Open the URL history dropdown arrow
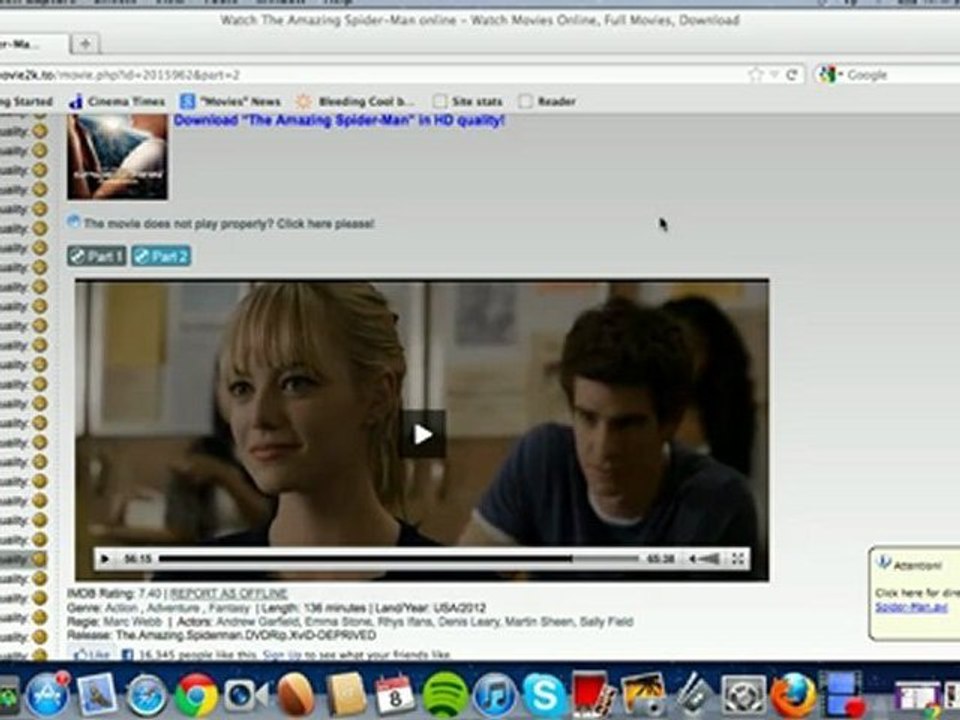This screenshot has width=960, height=720. tap(774, 75)
